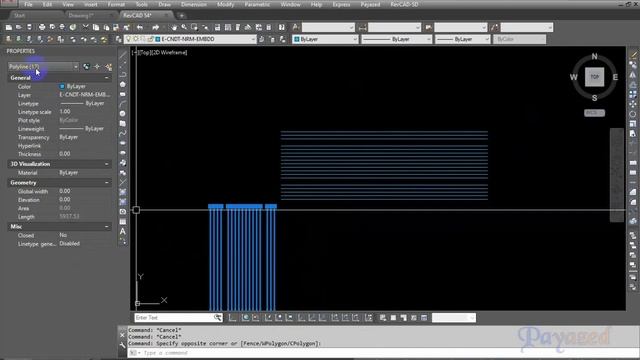This screenshot has height=360, width=640.
Task: Open the multileader style dropdown
Action: pyautogui.click(x=527, y=27)
